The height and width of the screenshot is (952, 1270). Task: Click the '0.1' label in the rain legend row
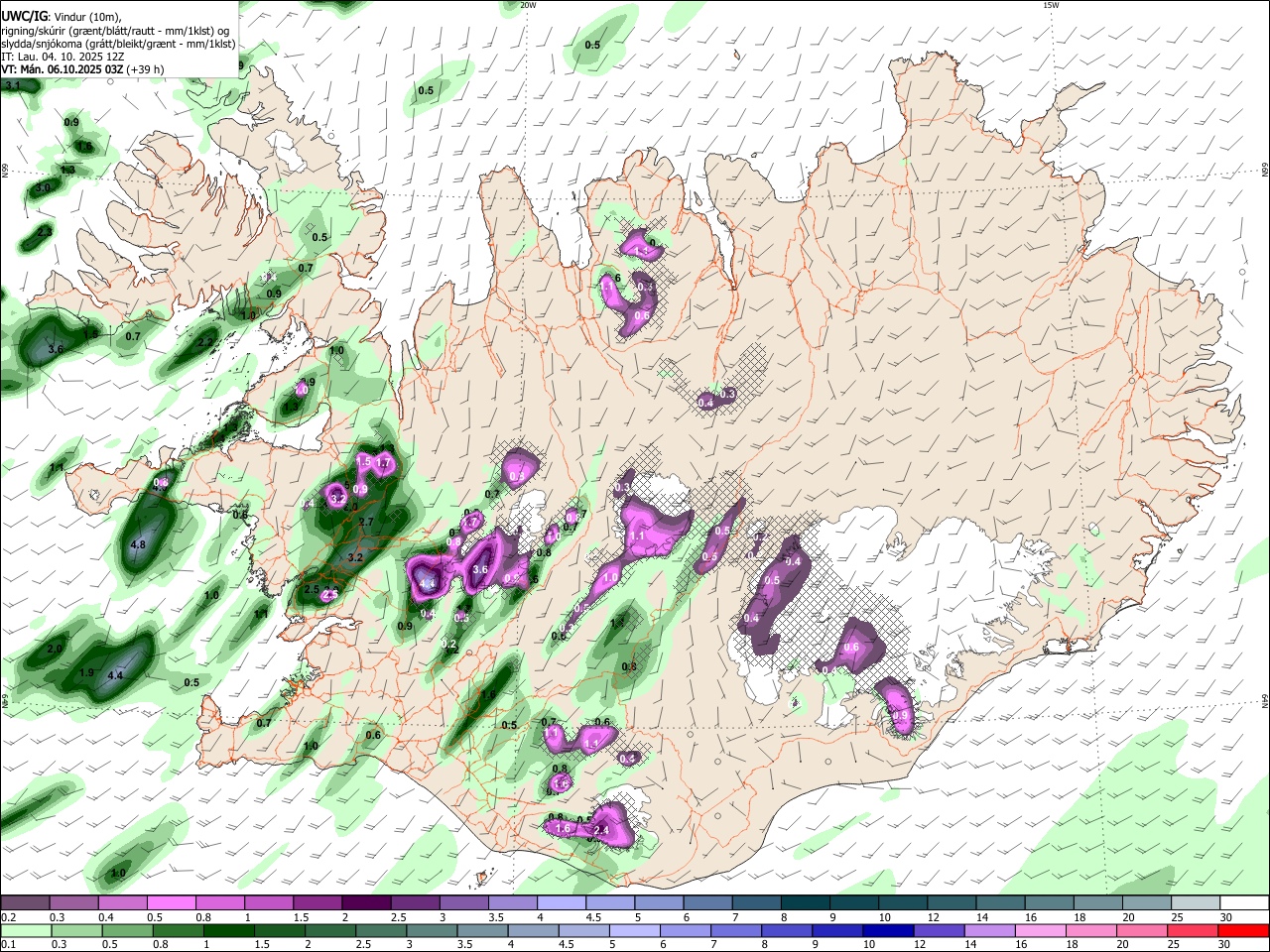tap(9, 945)
